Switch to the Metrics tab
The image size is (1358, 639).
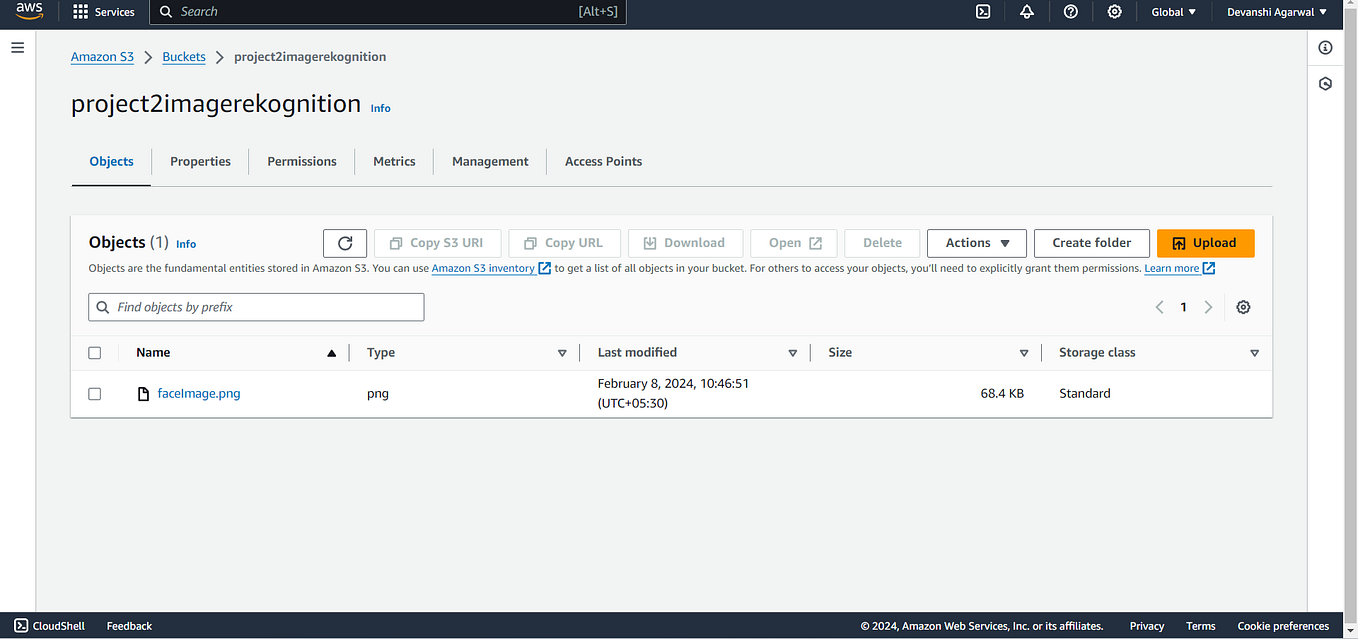394,162
